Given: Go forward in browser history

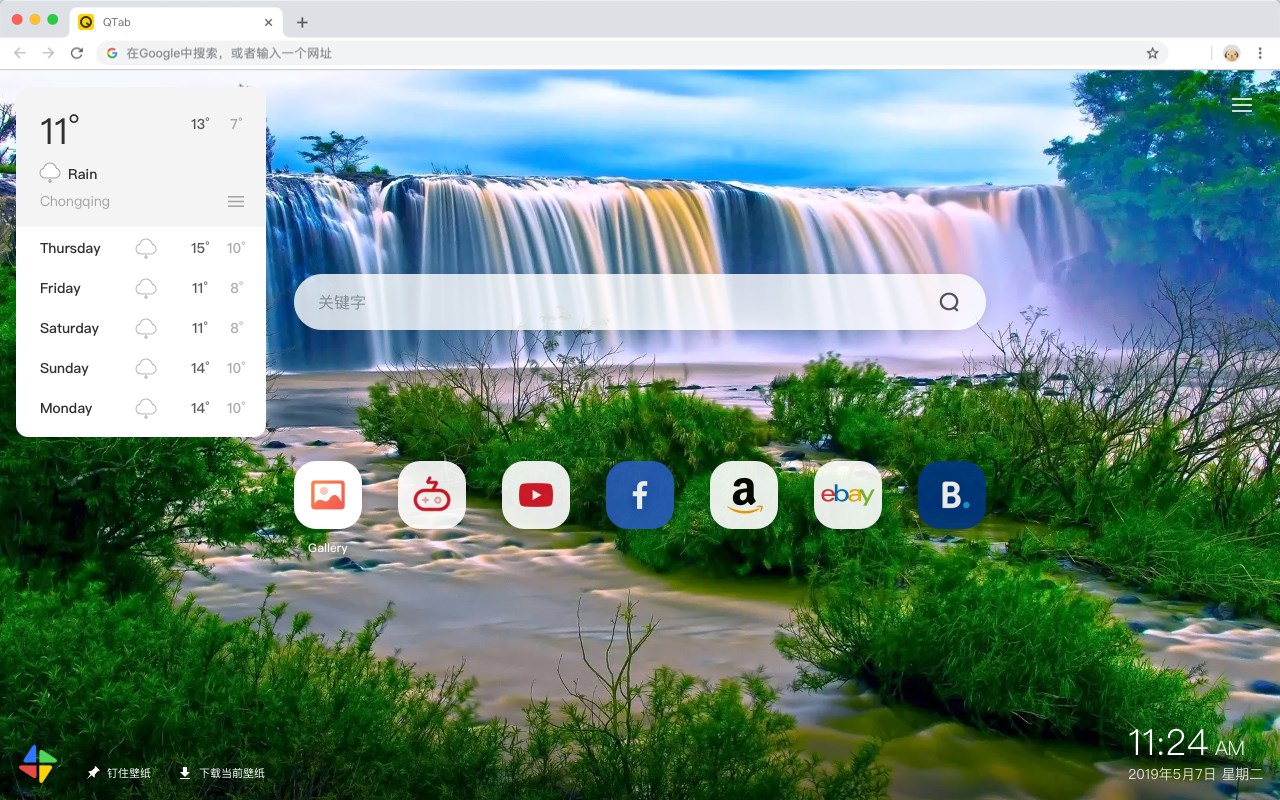Looking at the screenshot, I should [x=48, y=53].
